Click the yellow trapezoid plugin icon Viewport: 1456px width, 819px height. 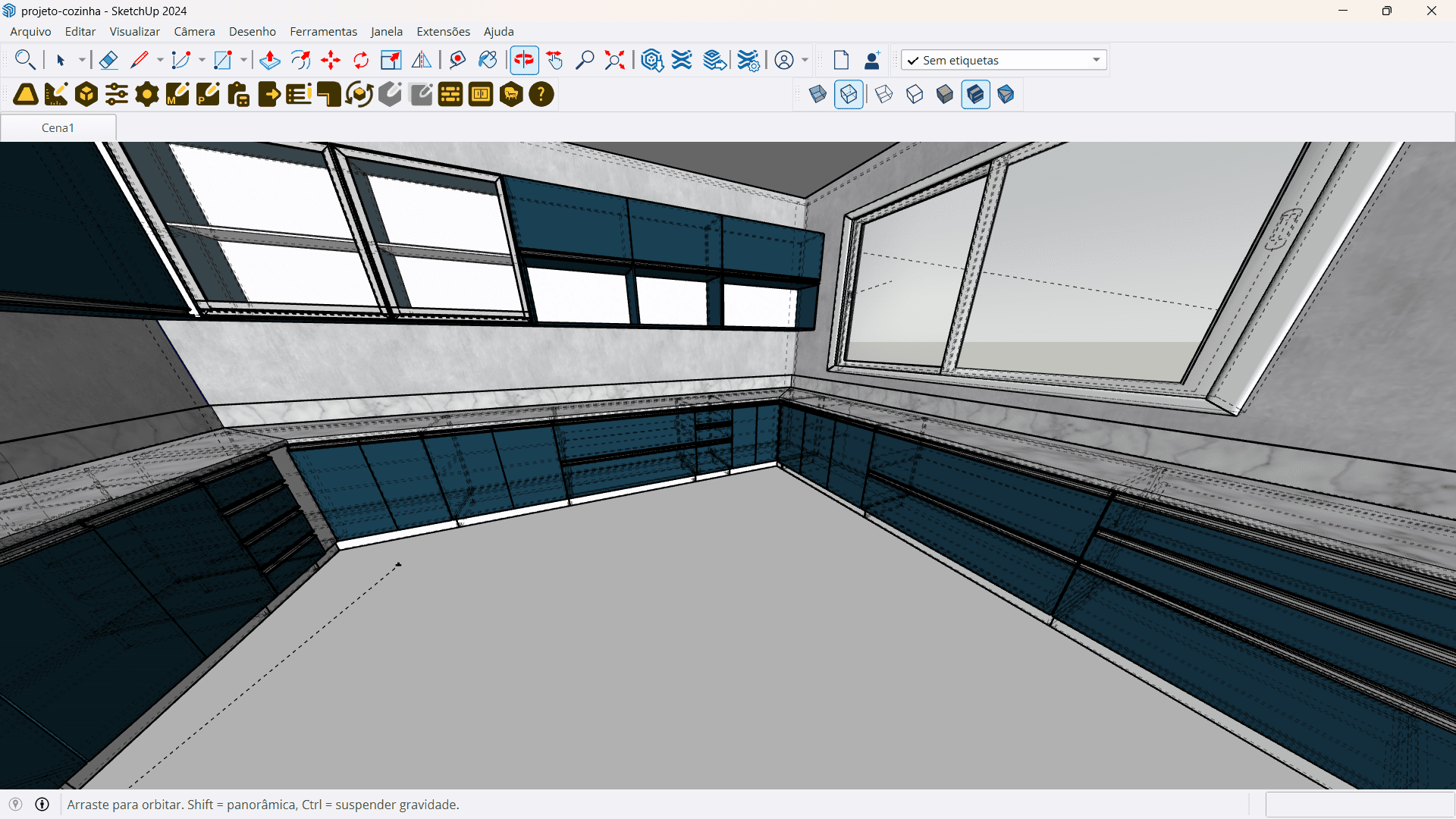[26, 94]
